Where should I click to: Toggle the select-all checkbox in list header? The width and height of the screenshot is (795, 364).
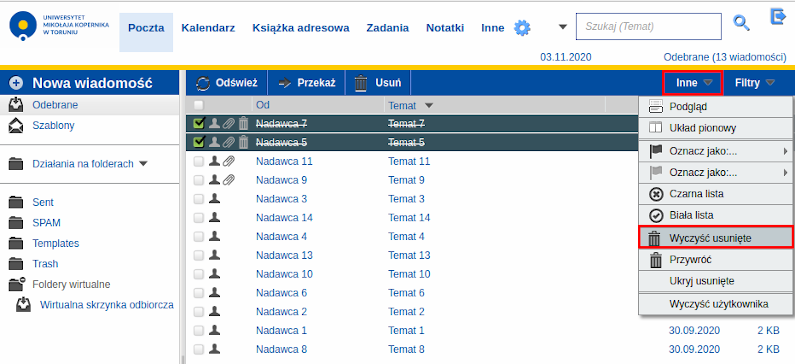pyautogui.click(x=199, y=105)
